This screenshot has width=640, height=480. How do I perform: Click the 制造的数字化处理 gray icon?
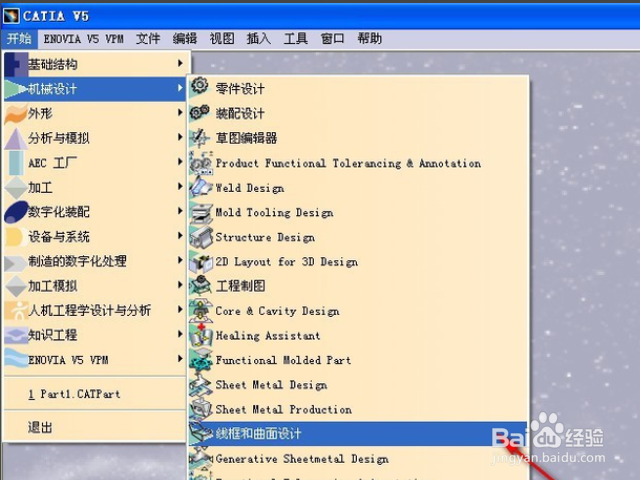(x=16, y=263)
